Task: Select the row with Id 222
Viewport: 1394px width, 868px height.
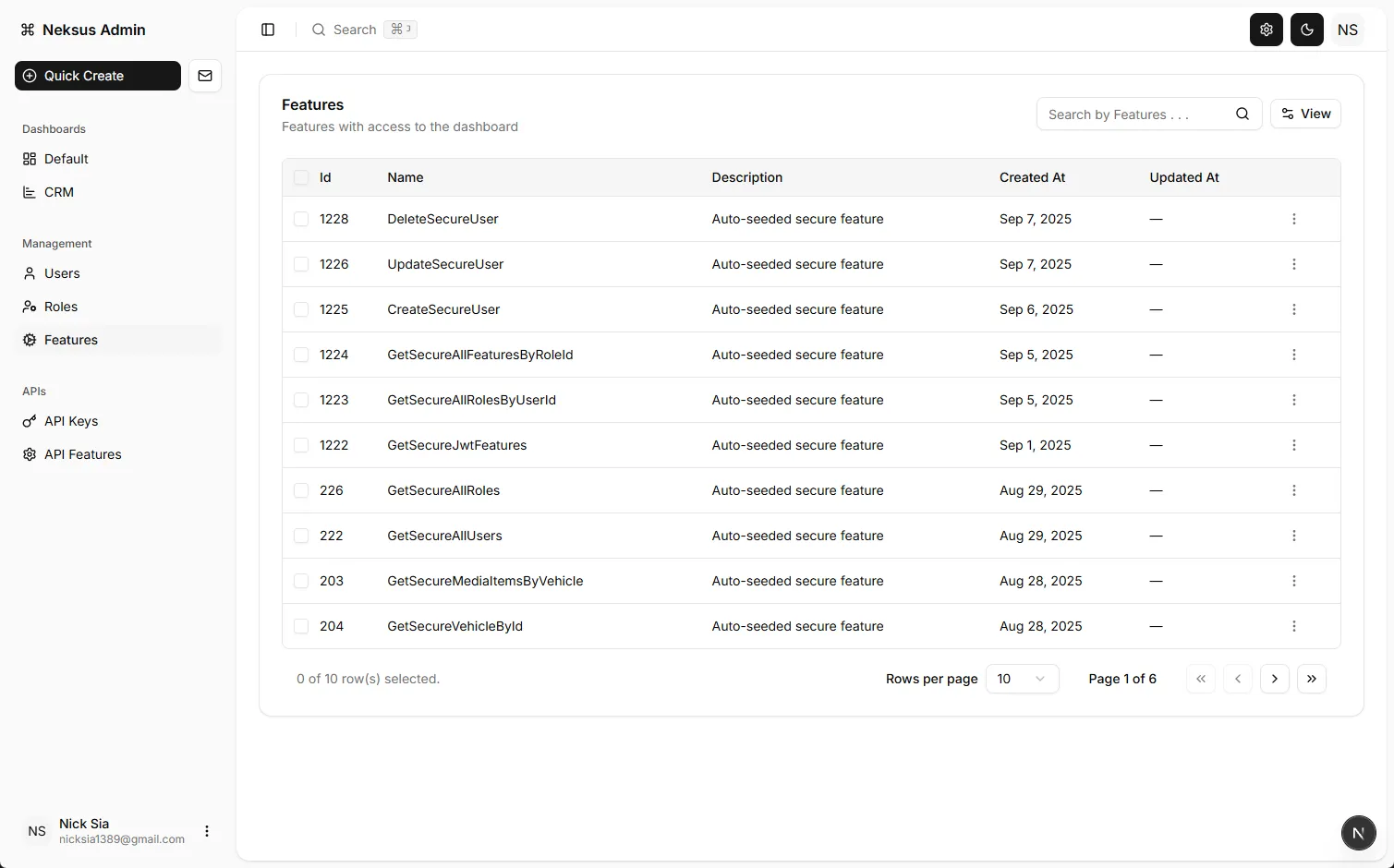Action: click(301, 536)
